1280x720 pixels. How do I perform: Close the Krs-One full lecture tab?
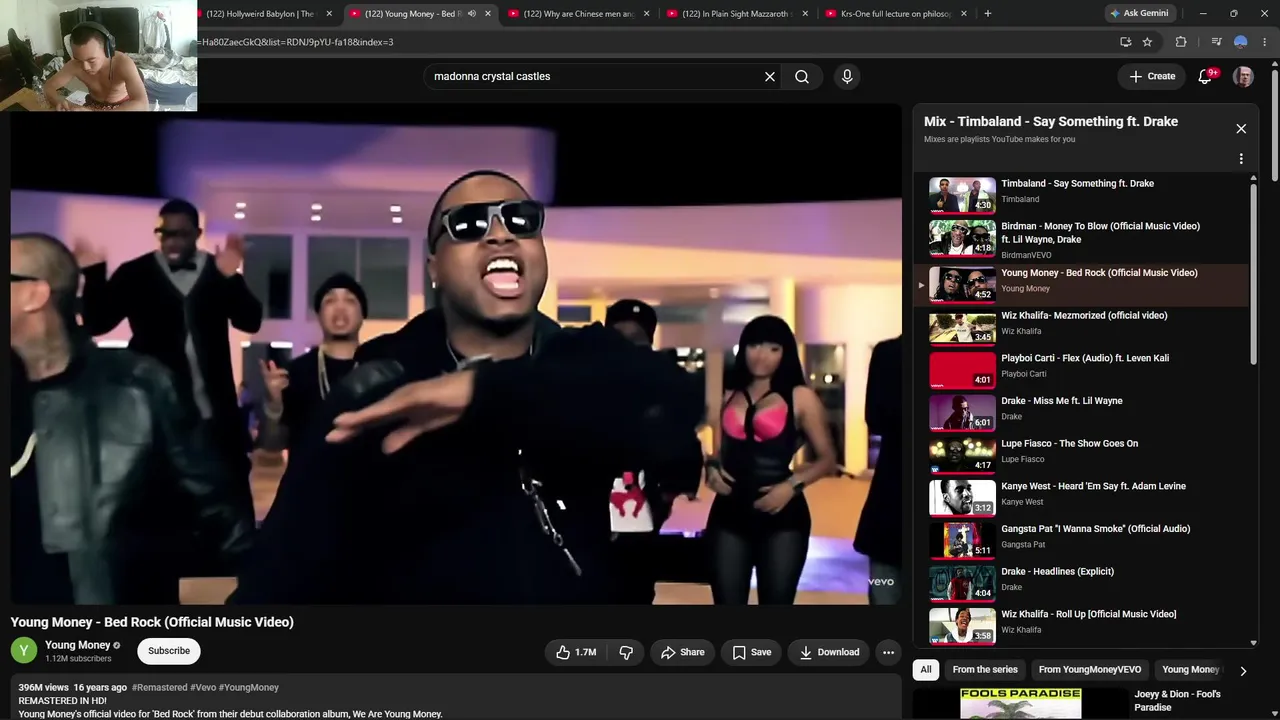click(964, 14)
